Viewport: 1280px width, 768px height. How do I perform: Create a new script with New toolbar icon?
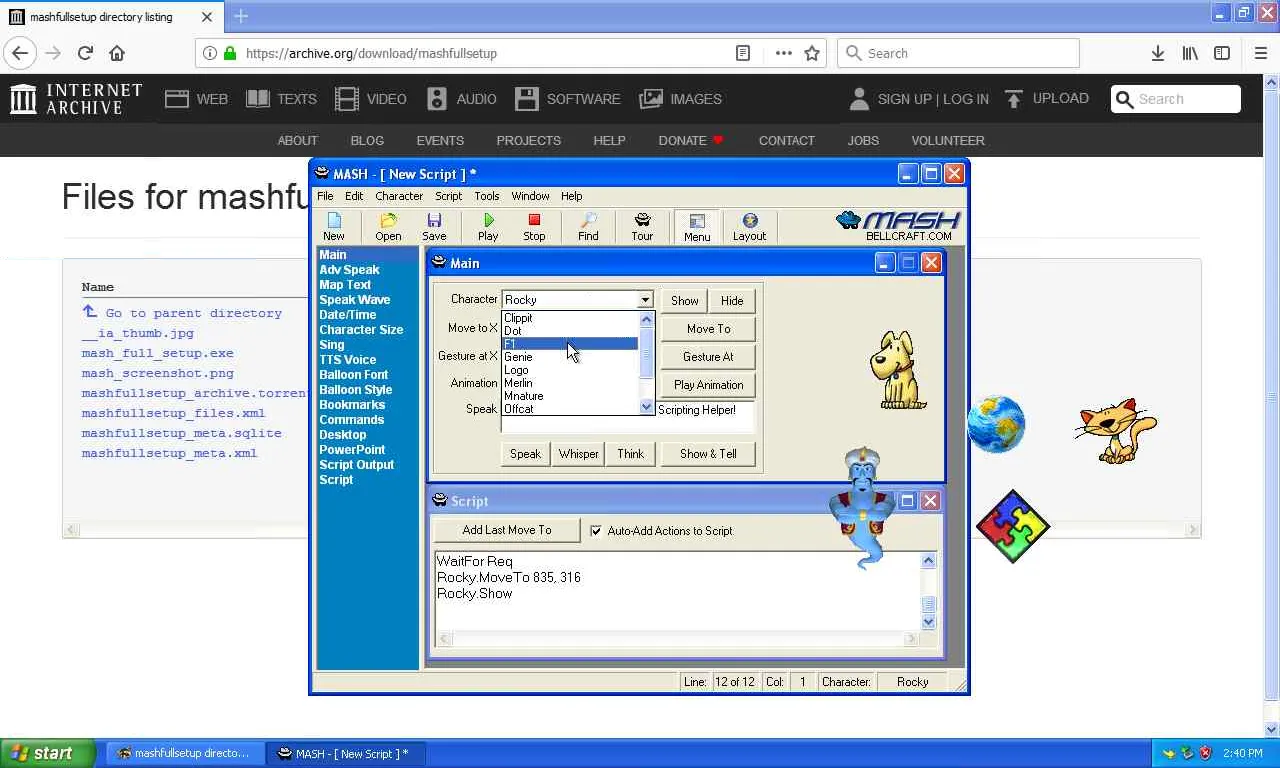pos(334,227)
